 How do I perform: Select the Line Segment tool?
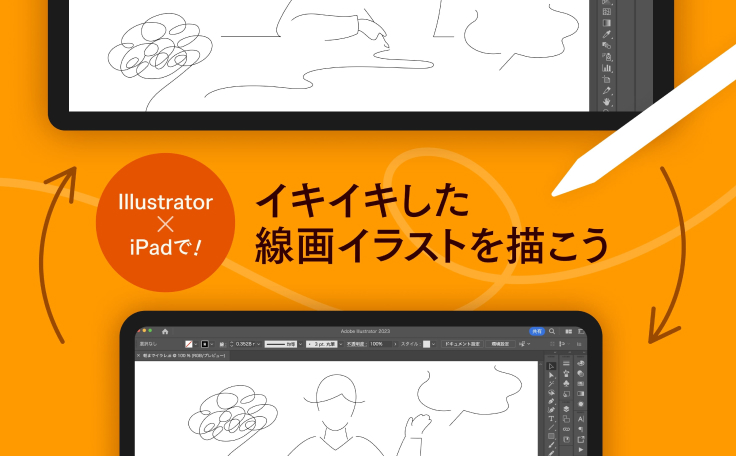(552, 427)
